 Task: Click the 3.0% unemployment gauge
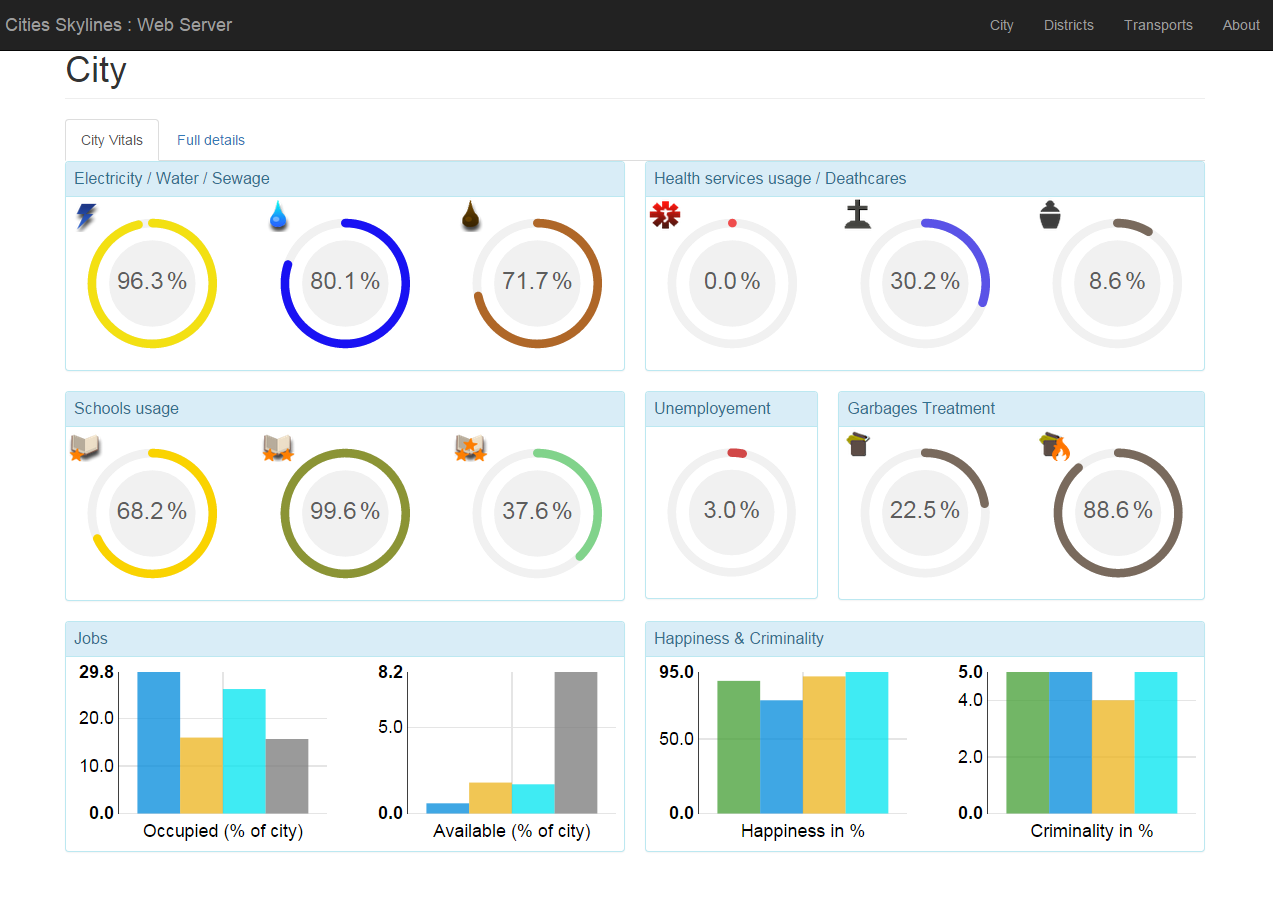tap(731, 511)
